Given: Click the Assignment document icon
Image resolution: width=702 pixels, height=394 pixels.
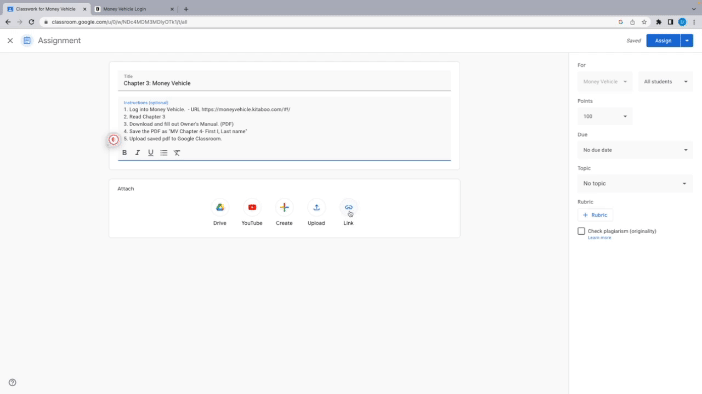Looking at the screenshot, I should coord(27,41).
